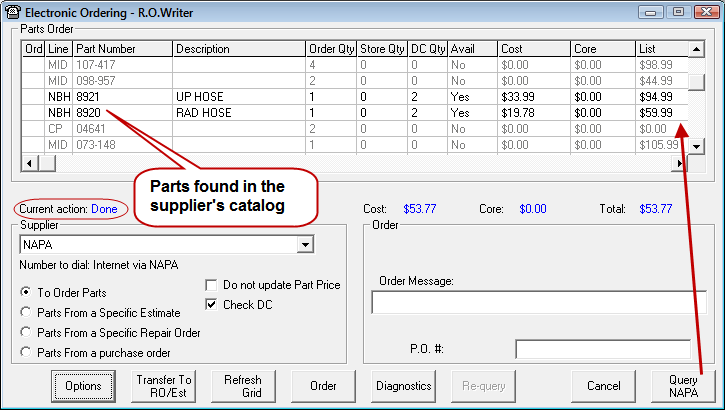Click into the Order Message field
The width and height of the screenshot is (725, 410).
pos(538,303)
